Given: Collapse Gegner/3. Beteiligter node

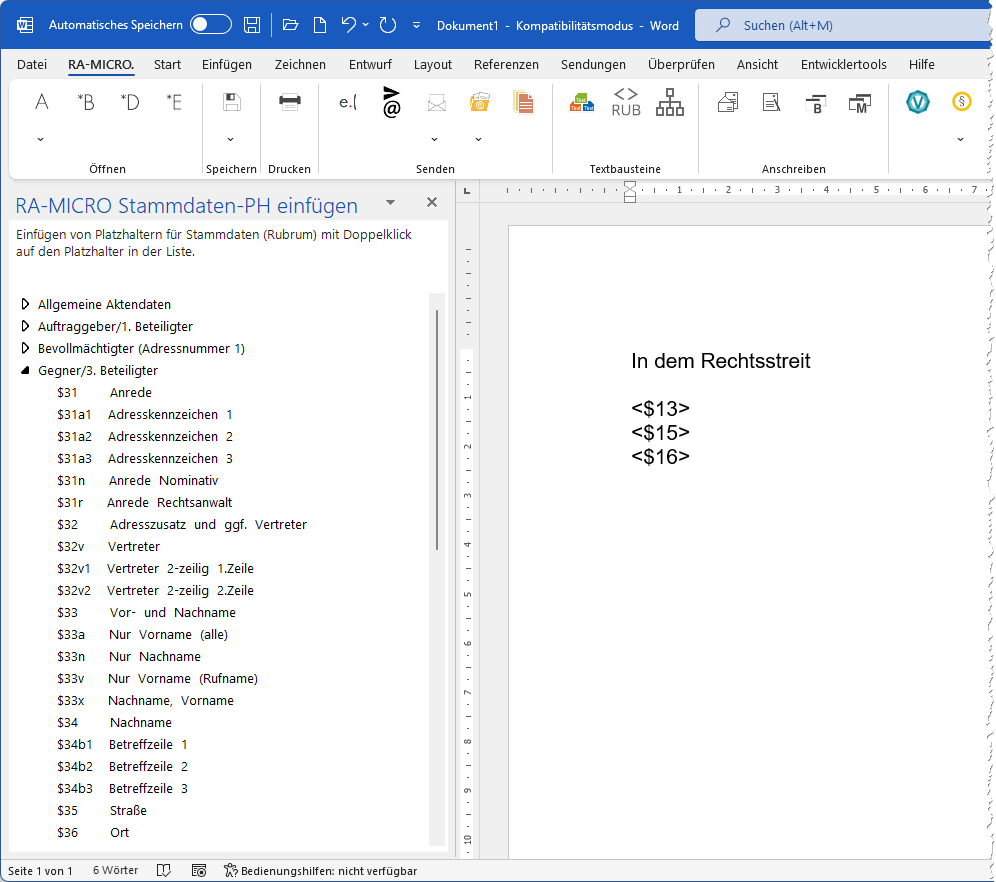Looking at the screenshot, I should [x=25, y=370].
